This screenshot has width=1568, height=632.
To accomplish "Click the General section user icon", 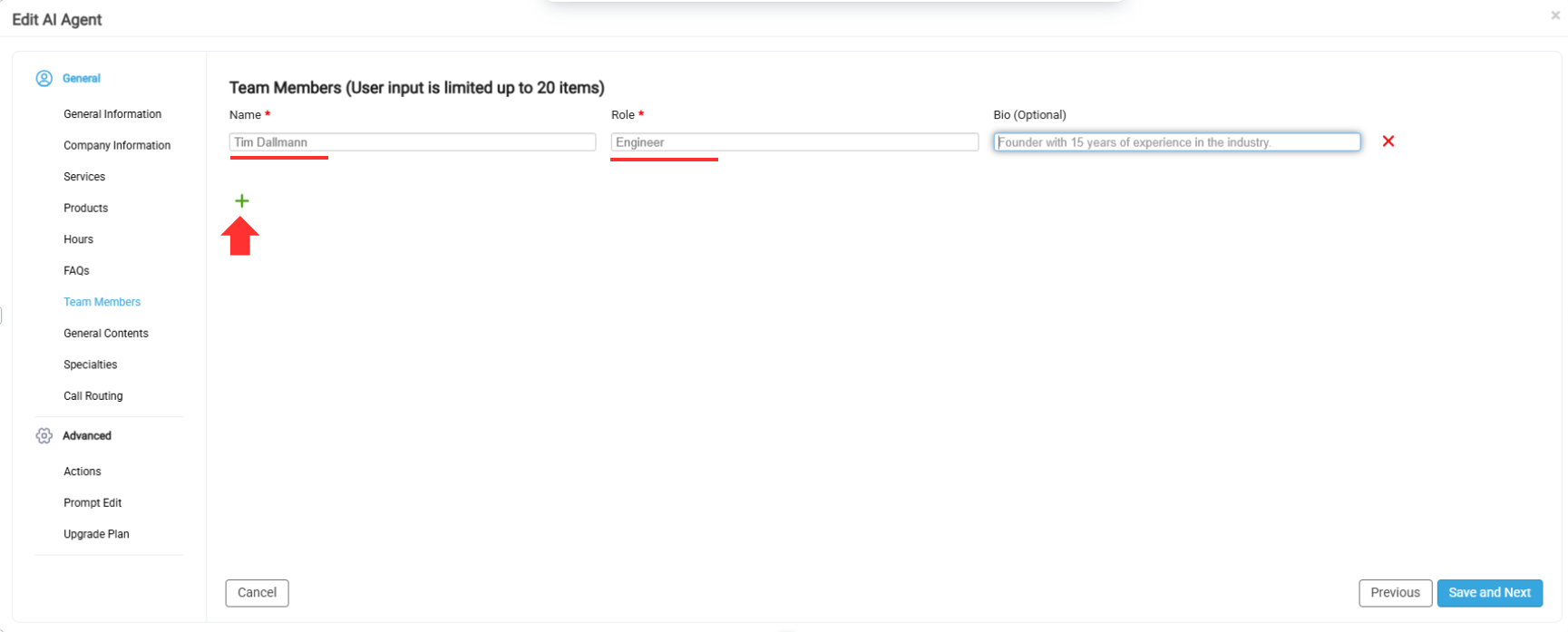I will coord(44,79).
